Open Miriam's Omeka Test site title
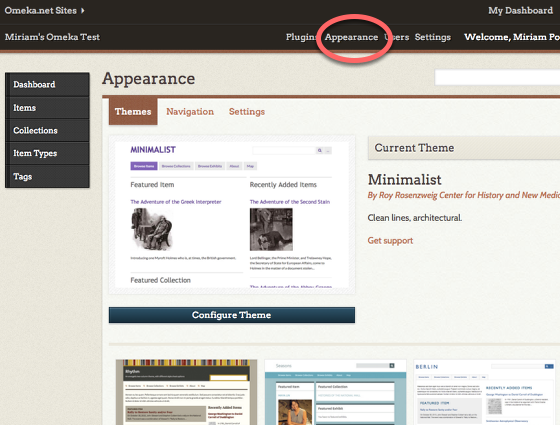560x425 pixels. tap(52, 37)
